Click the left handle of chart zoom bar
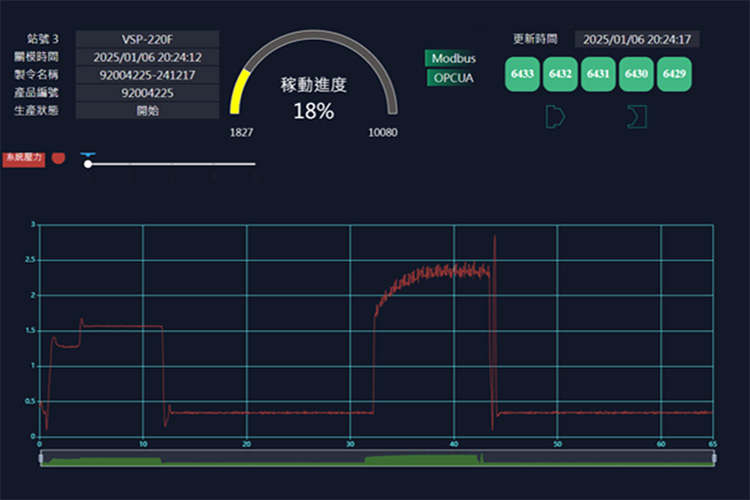The width and height of the screenshot is (750, 500). pos(40,458)
